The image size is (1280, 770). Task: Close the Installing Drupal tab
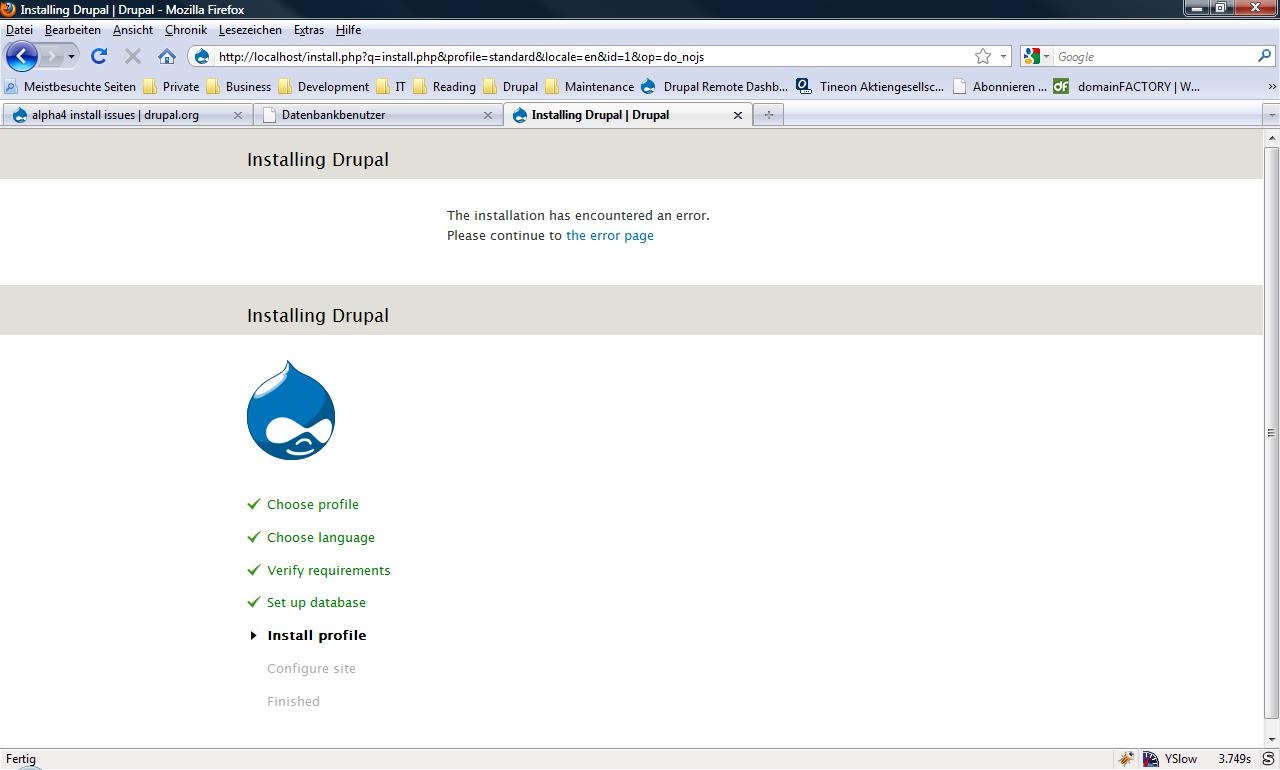pos(738,115)
